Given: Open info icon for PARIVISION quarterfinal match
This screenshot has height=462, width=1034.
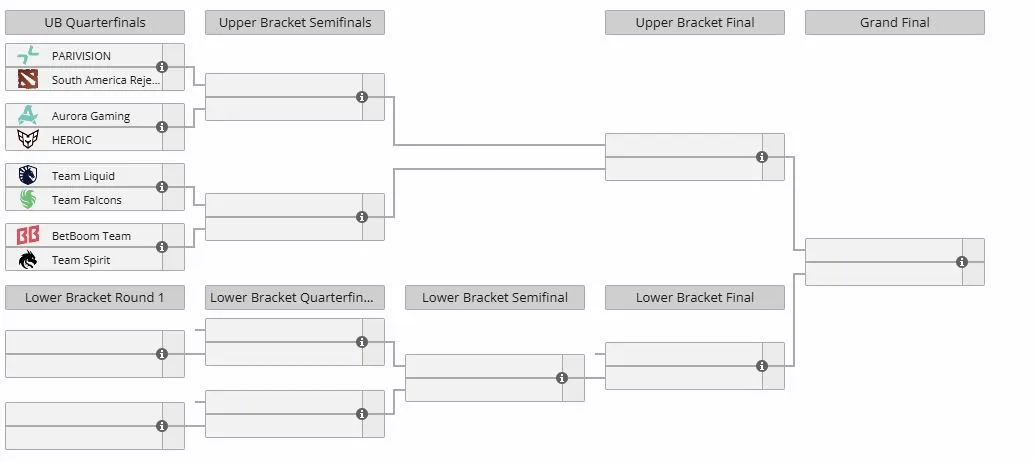Looking at the screenshot, I should pos(162,67).
